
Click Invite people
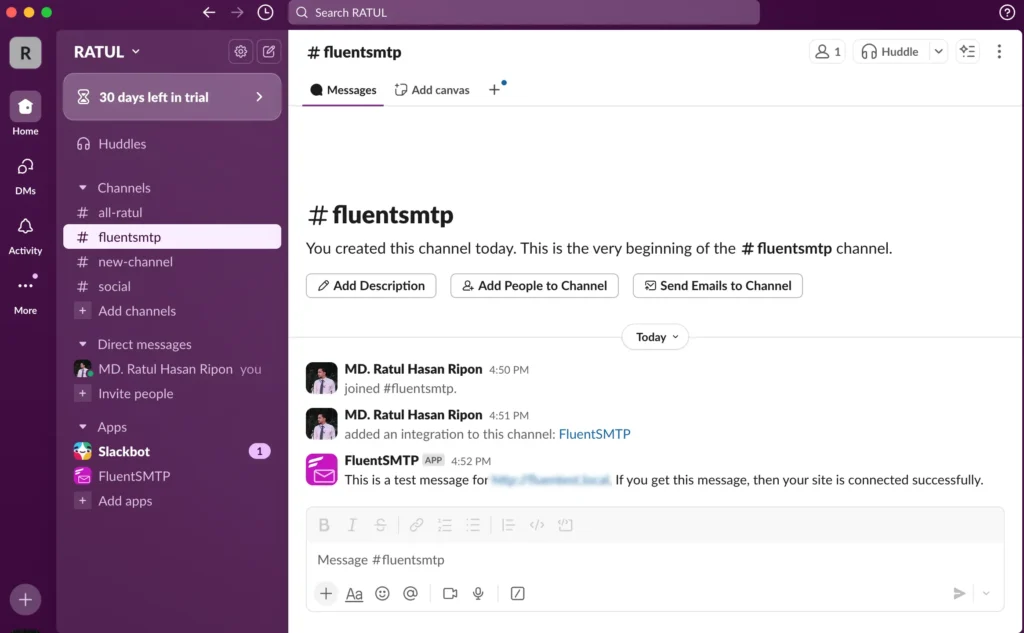click(172, 393)
